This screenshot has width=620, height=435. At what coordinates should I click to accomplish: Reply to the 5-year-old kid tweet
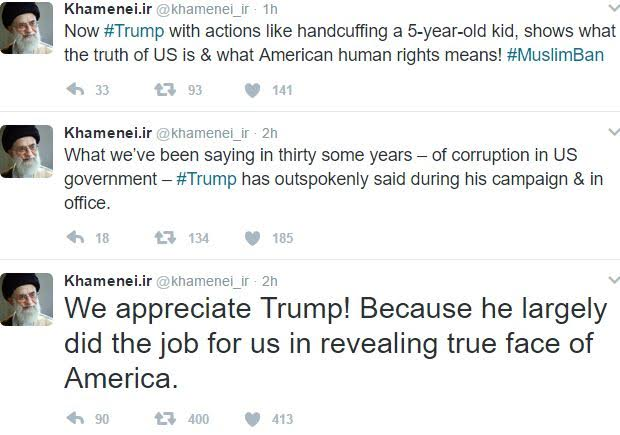point(74,90)
